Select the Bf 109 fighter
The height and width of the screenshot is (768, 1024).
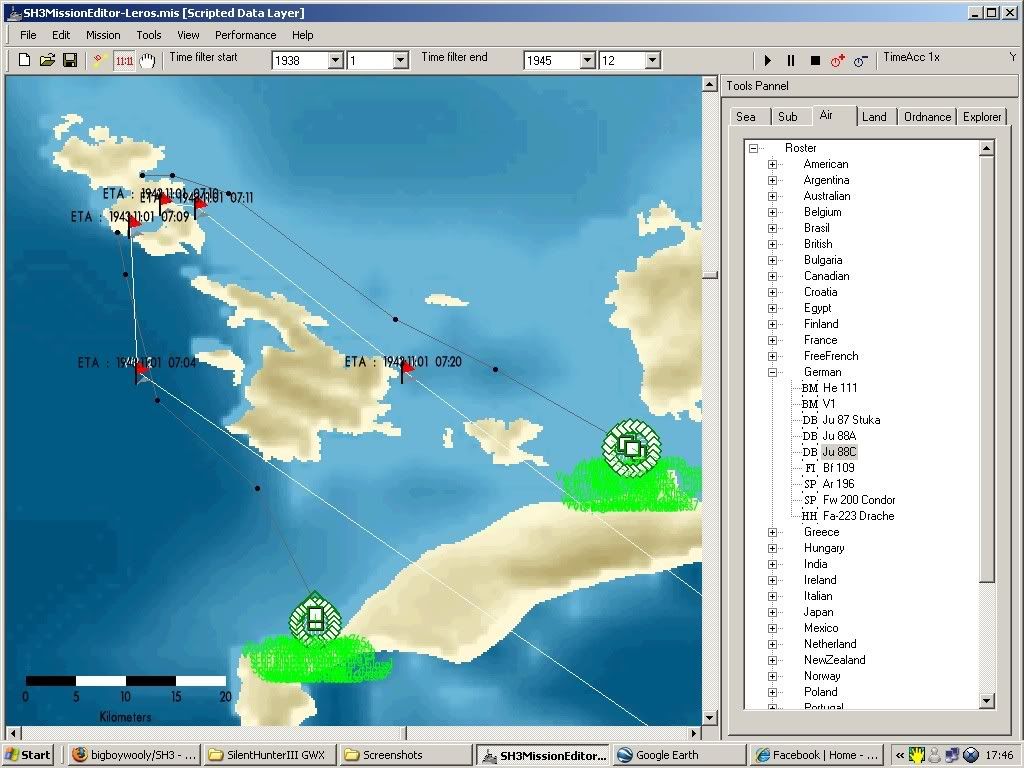pos(839,468)
